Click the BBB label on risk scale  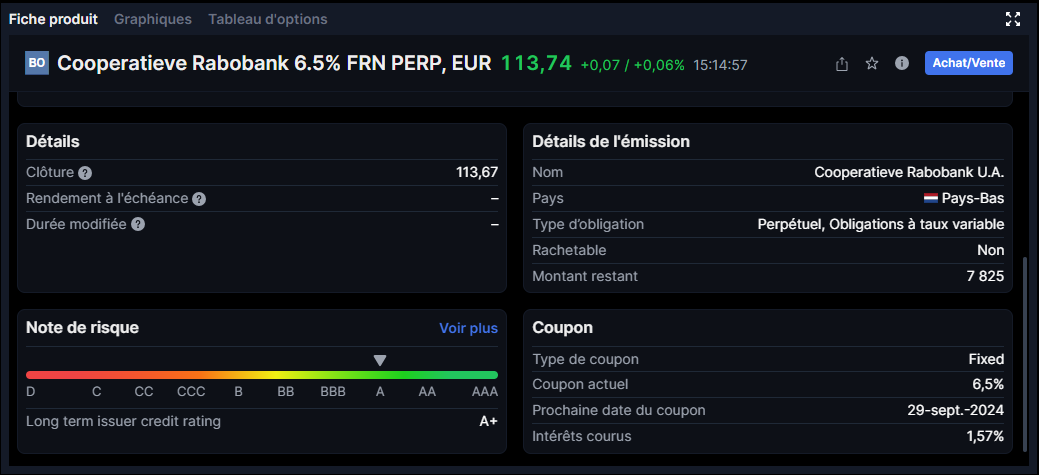coord(333,392)
